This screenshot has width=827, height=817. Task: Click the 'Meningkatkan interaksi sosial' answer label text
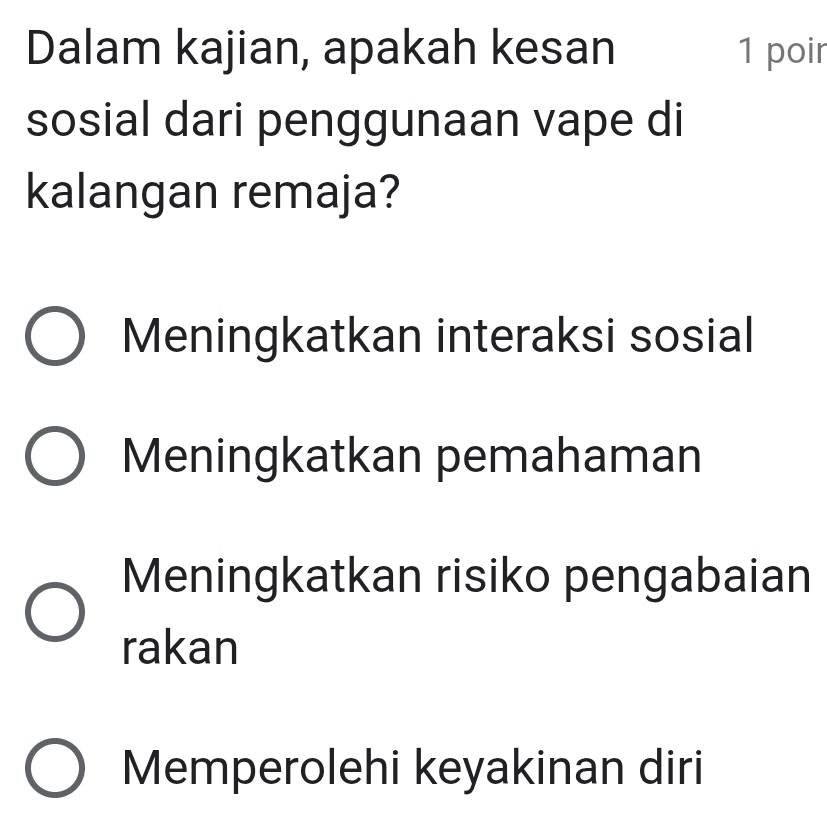click(436, 334)
